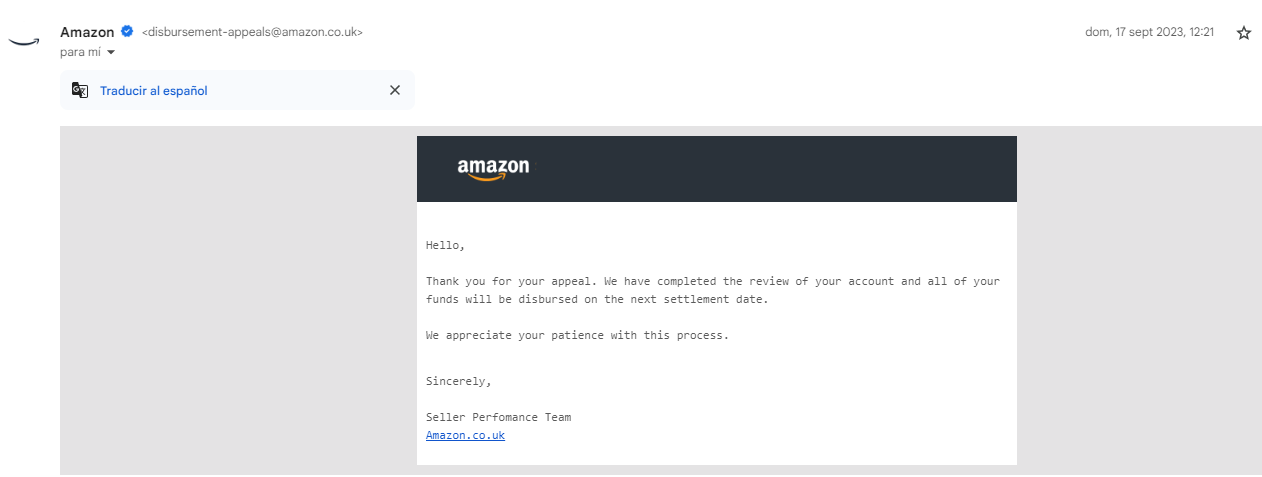The height and width of the screenshot is (477, 1262).
Task: Star this Amazon email
Action: pyautogui.click(x=1243, y=33)
